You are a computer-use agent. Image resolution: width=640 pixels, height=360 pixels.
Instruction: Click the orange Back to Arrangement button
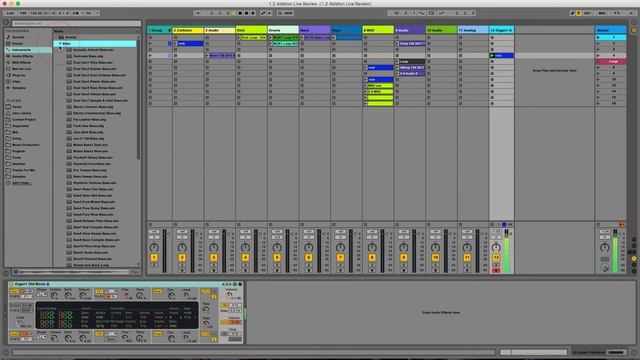(622, 224)
